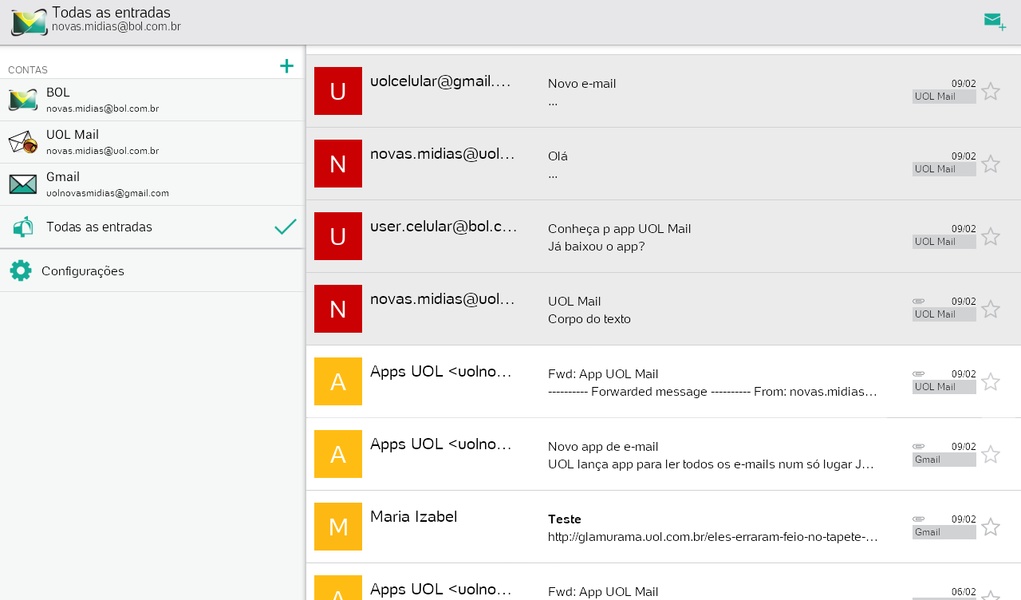
Task: Click the Gmail account envelope icon
Action: coord(23,184)
